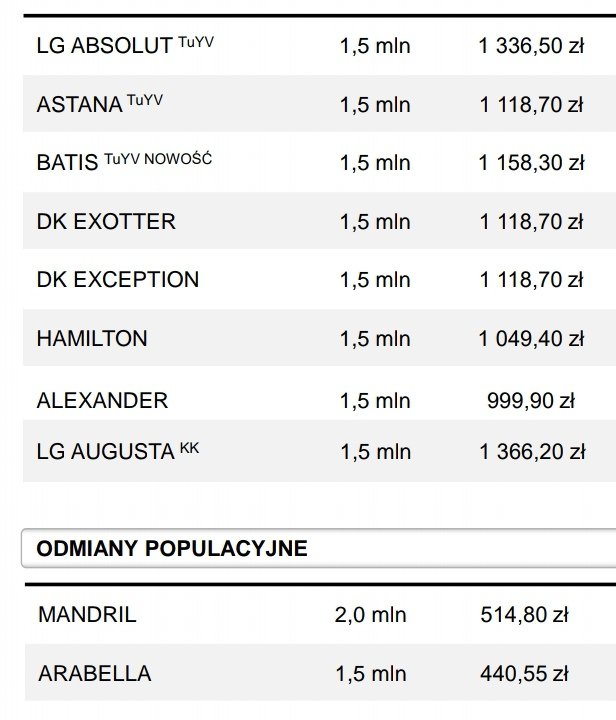Select the HAMILTON variety name
The height and width of the screenshot is (720, 616).
tap(92, 339)
